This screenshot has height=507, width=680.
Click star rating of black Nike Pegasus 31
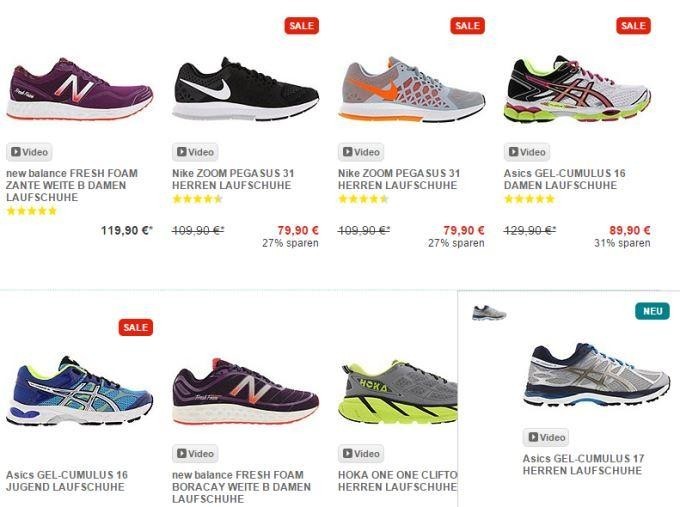pos(197,199)
